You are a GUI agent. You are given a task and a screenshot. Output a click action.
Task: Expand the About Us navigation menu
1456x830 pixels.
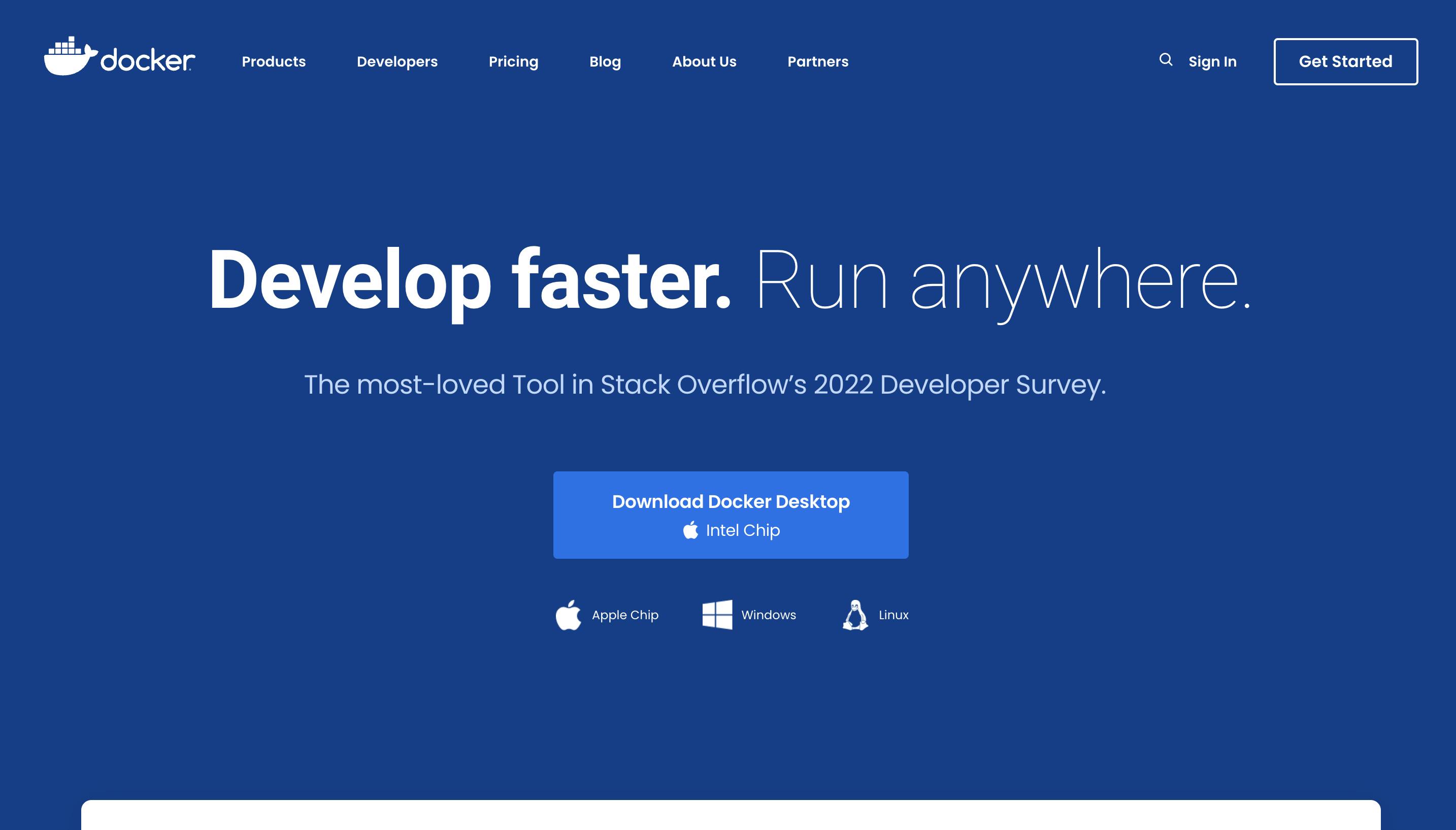point(704,62)
